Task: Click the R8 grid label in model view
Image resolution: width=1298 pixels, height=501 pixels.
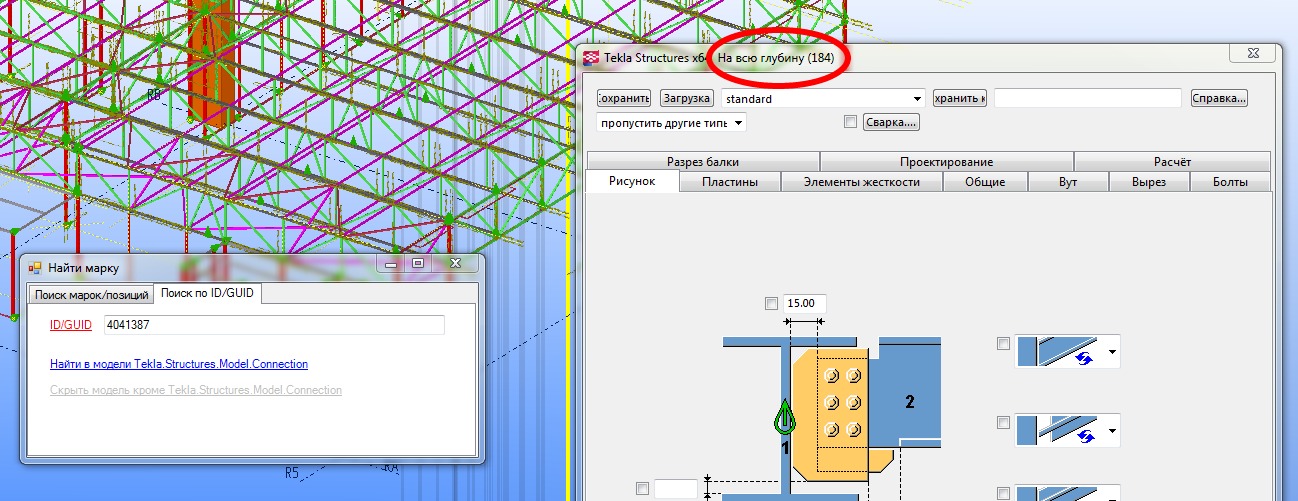Action: (x=154, y=95)
